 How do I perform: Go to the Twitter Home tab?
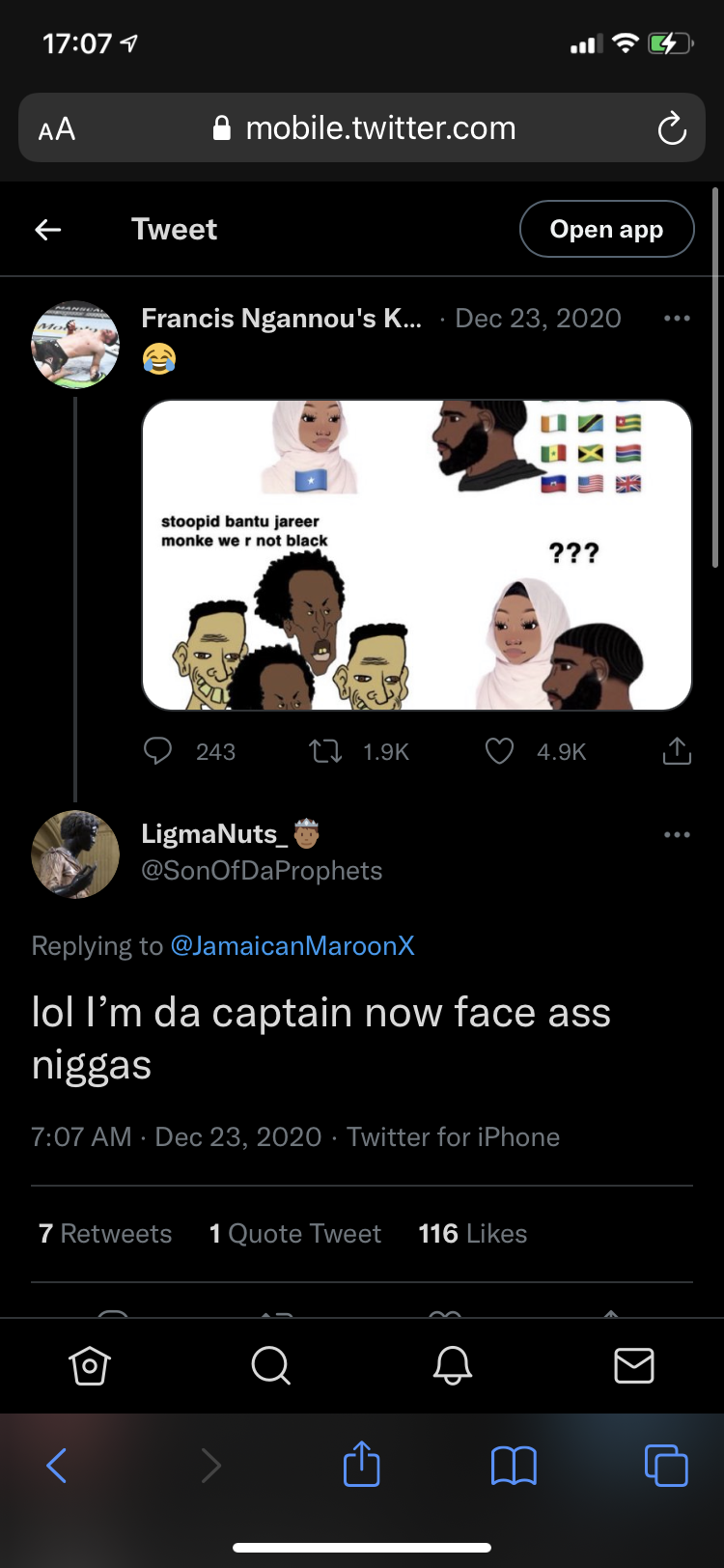coord(90,1365)
